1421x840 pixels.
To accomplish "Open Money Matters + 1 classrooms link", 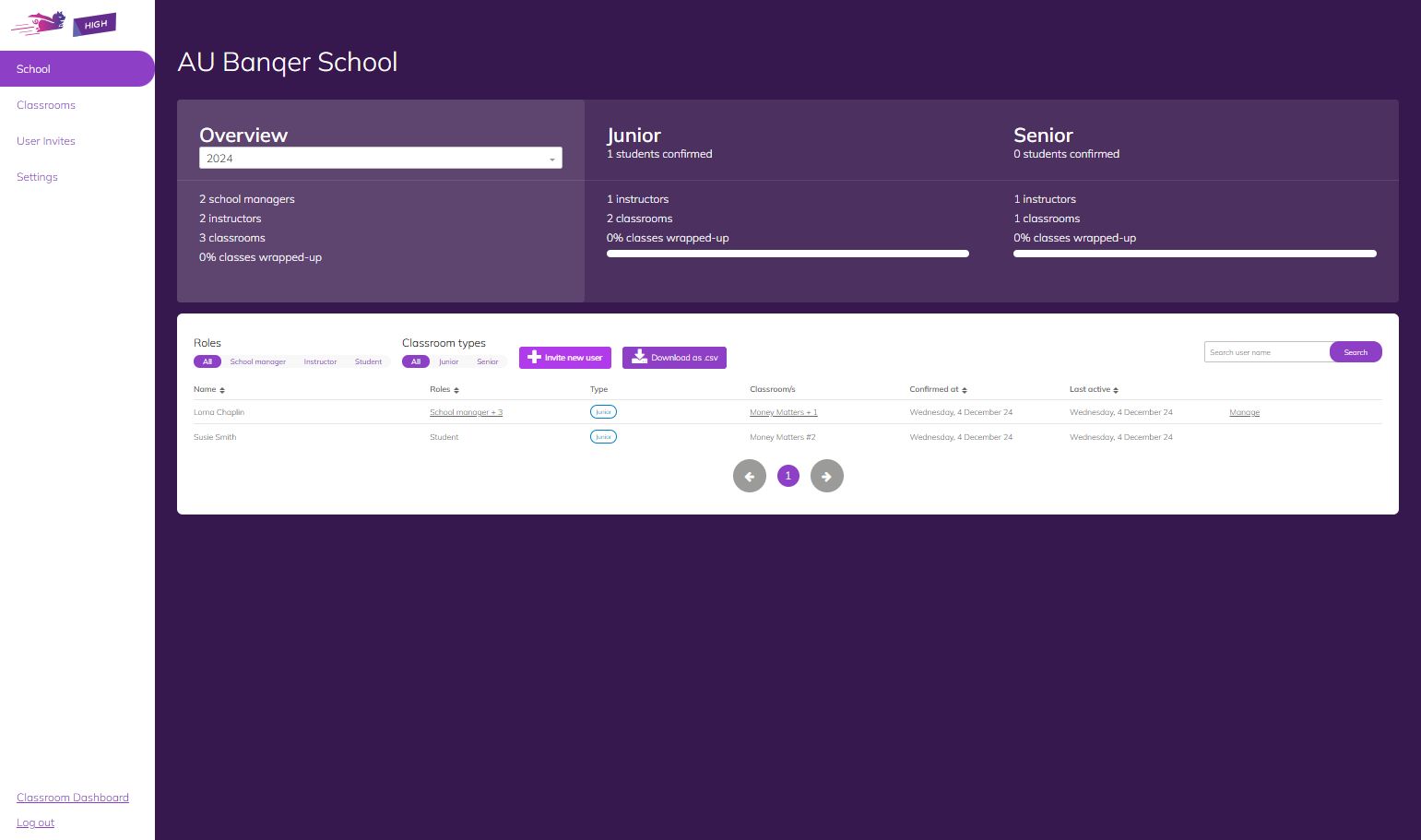I will coord(784,412).
